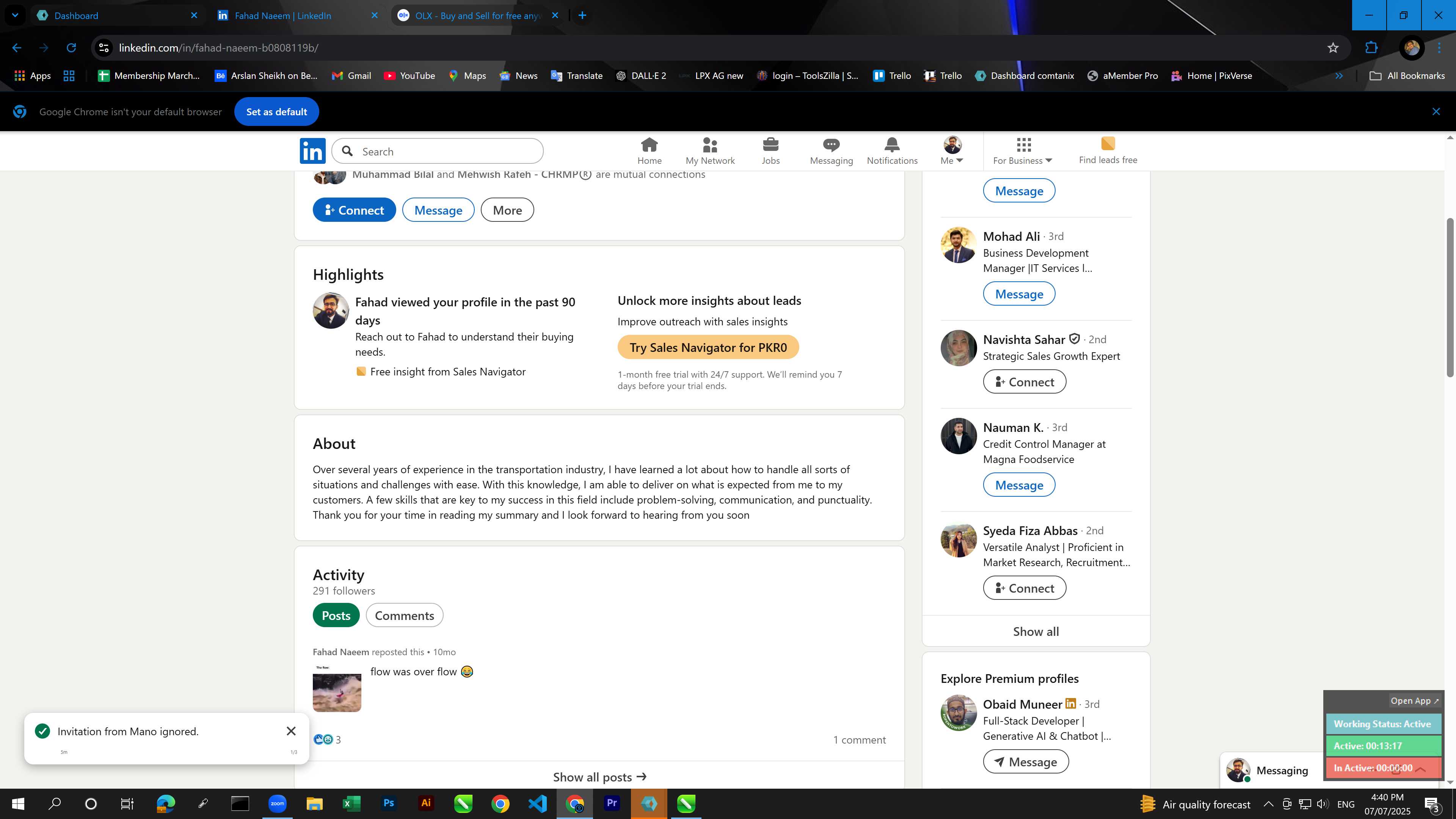
Task: Click Show all posts link
Action: 599,777
